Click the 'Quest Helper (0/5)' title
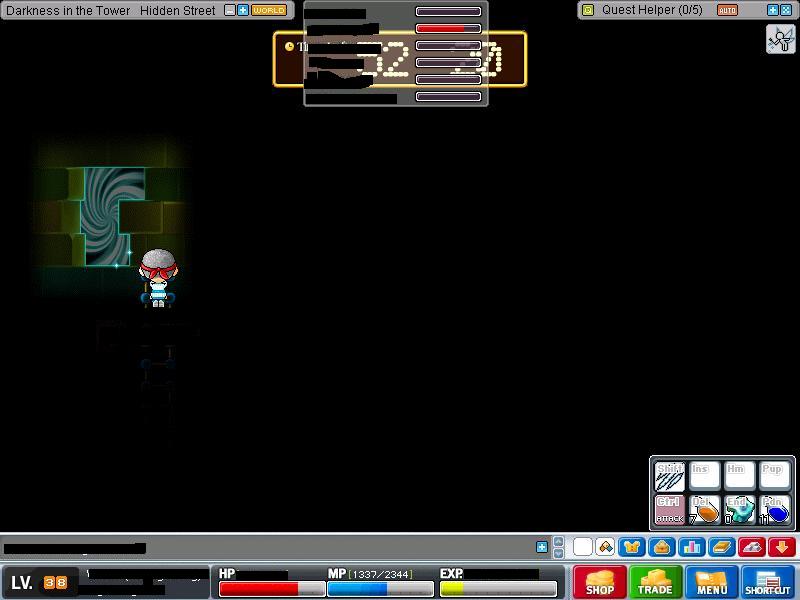 pos(652,10)
